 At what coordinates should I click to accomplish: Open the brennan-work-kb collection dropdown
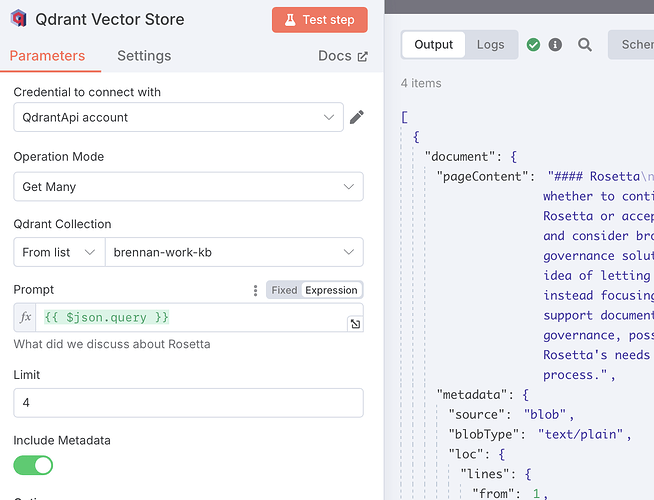234,252
